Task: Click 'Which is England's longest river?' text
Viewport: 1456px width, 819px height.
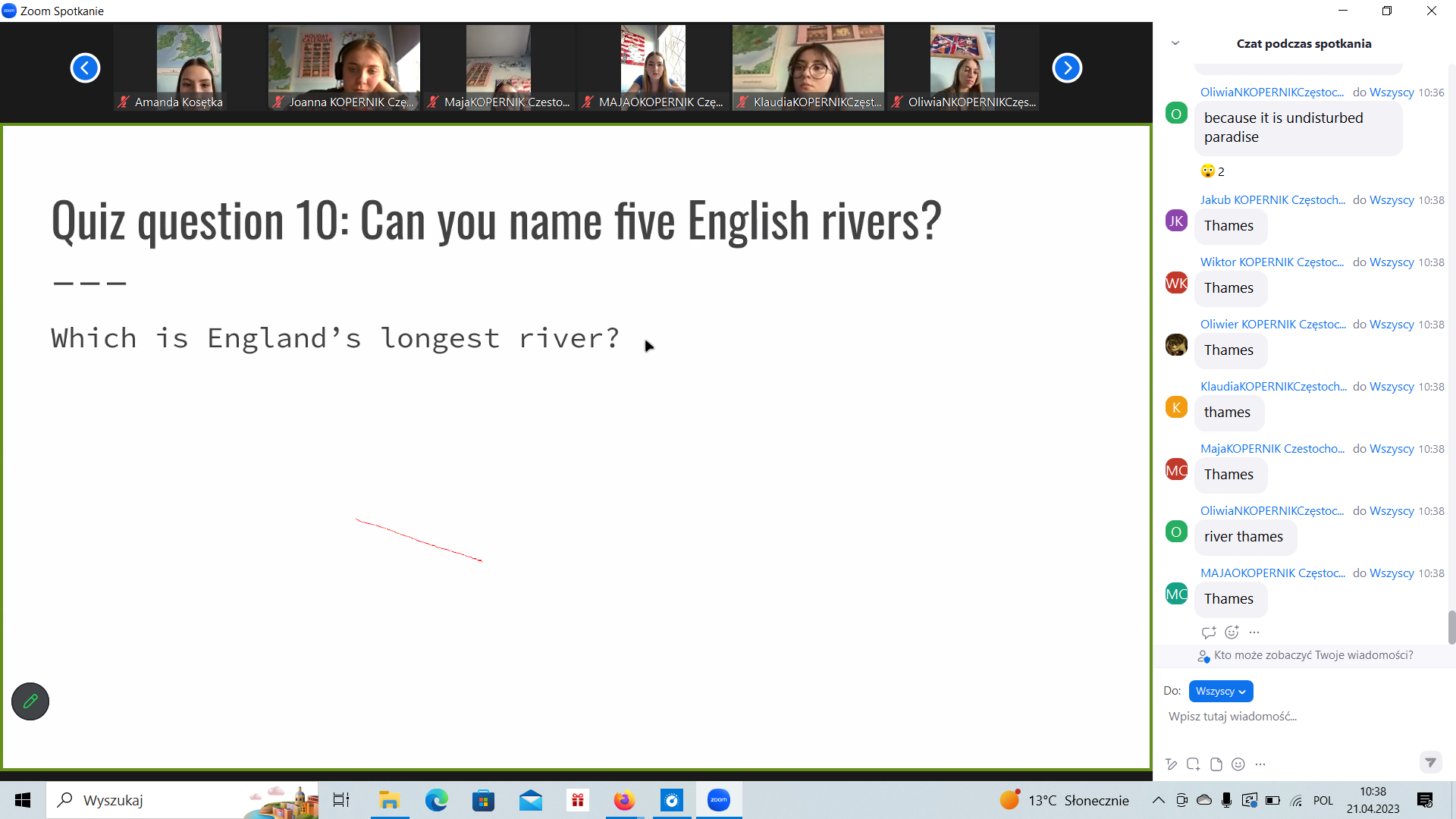Action: [335, 338]
